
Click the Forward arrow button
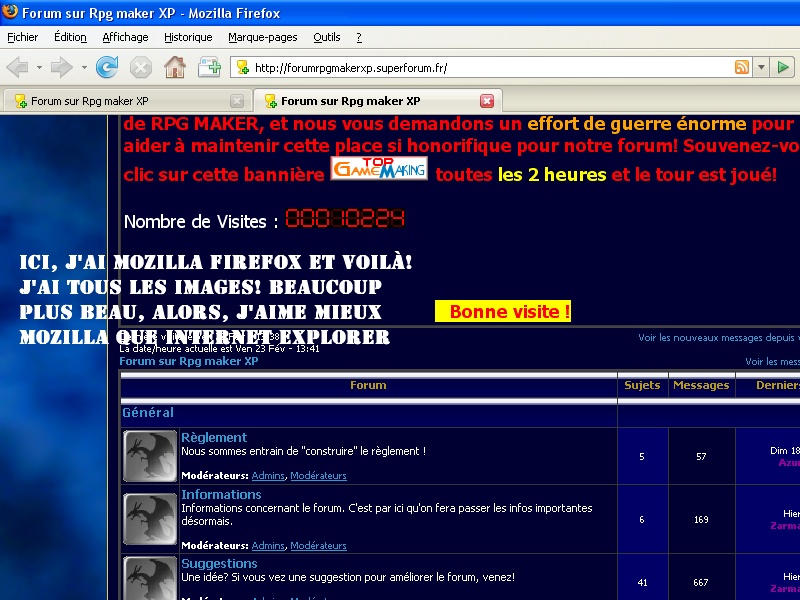tap(62, 67)
